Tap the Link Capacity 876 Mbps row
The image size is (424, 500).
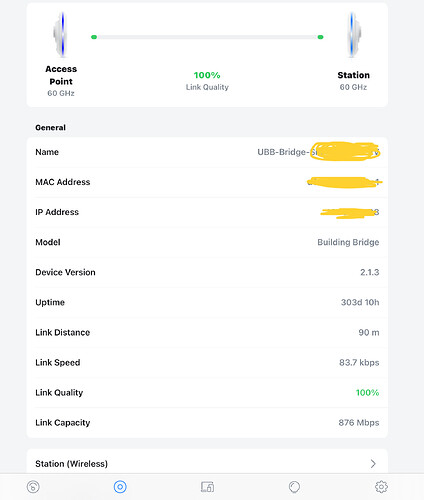(207, 423)
